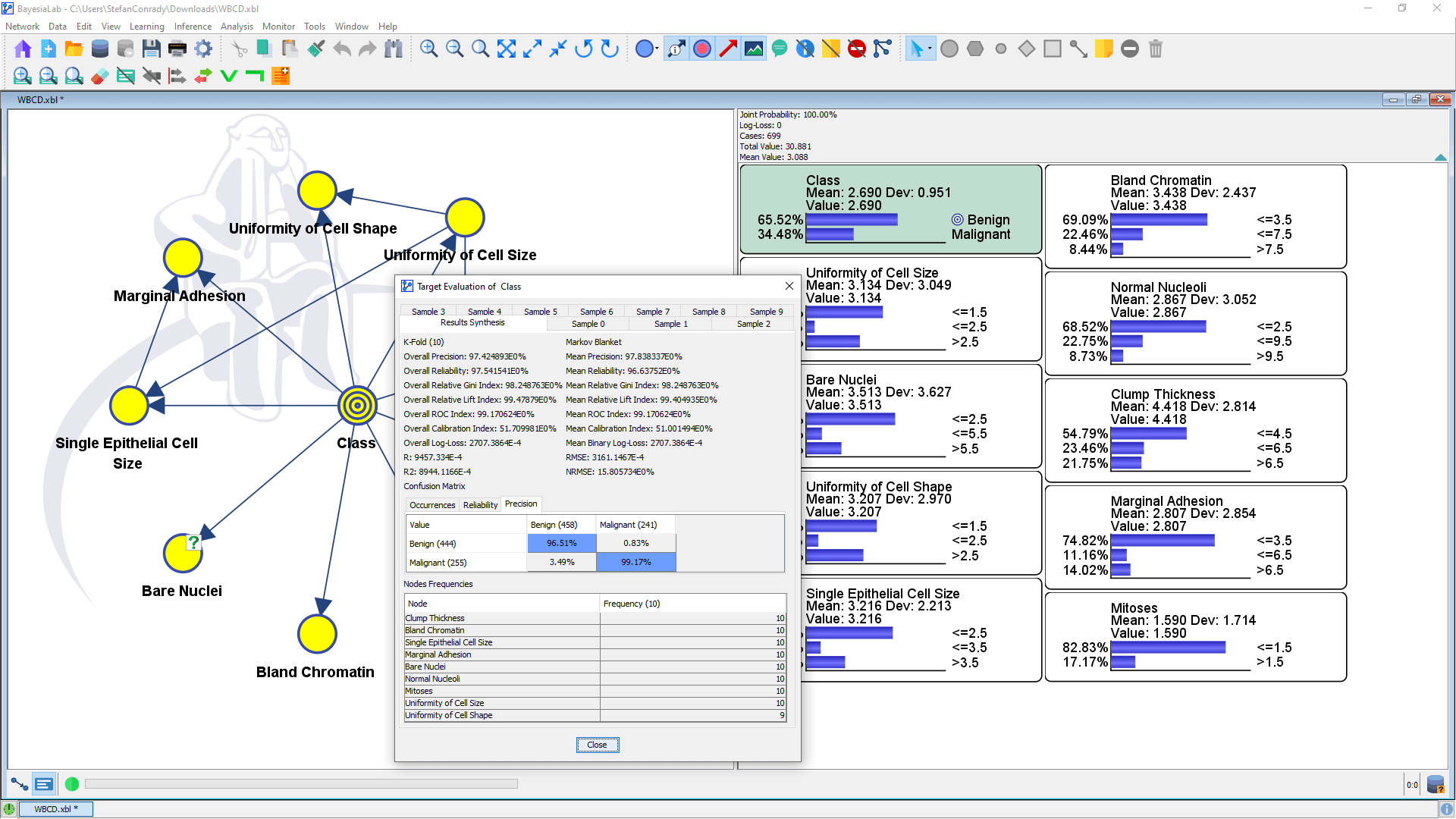Open the selection arrow tool dropdown
The image size is (1456, 819).
point(920,49)
